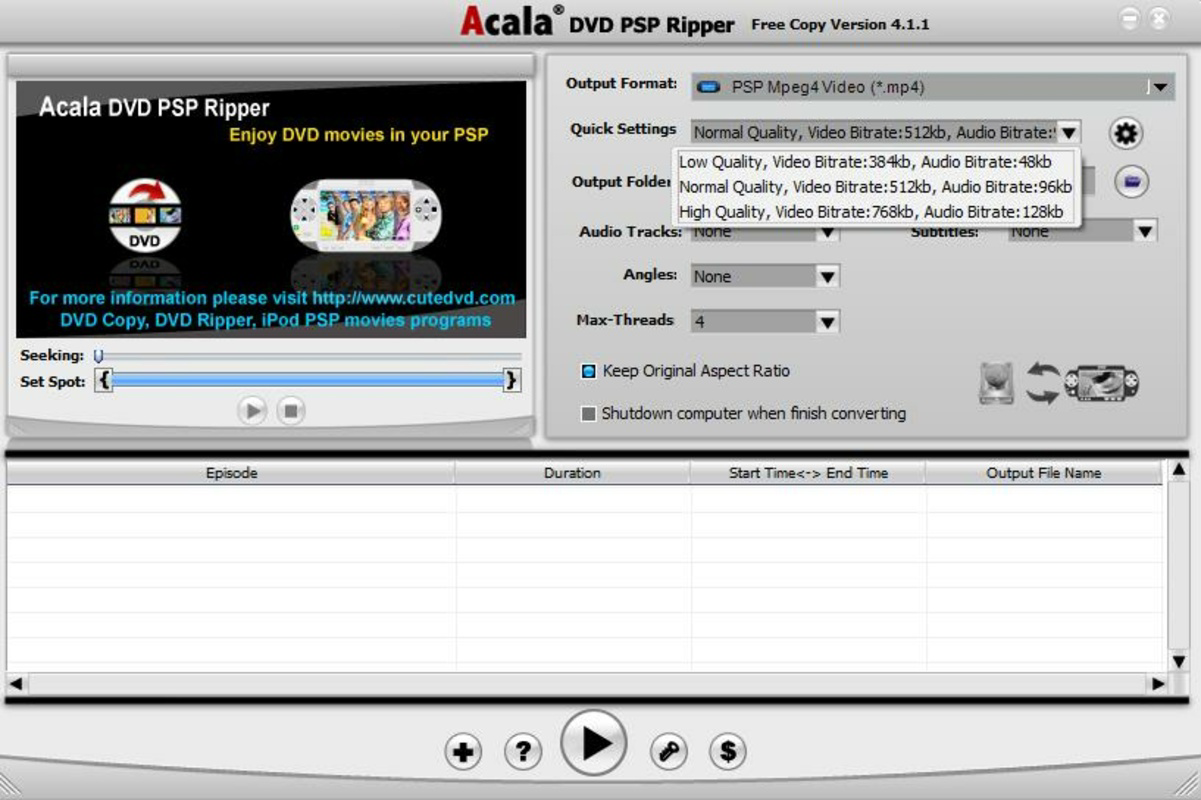Viewport: 1201px width, 800px height.
Task: Minimize the Acala DVD PSP Ripper window
Action: (x=1129, y=17)
